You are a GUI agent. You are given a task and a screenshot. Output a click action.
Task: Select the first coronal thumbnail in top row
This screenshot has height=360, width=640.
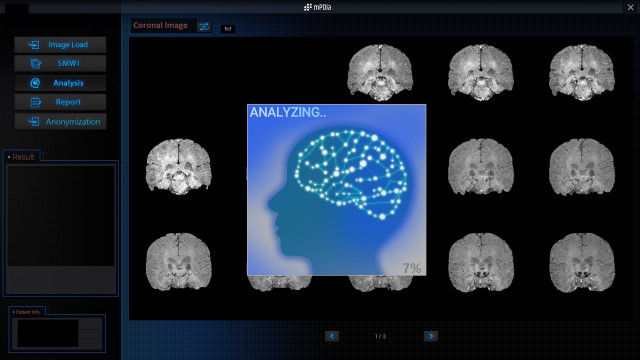[380, 73]
